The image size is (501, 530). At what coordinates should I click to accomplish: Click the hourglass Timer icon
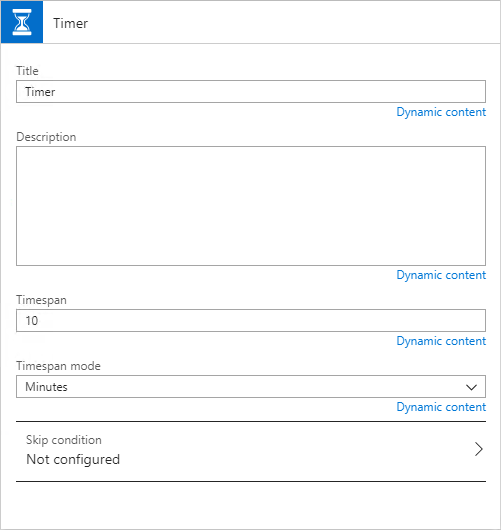22,22
